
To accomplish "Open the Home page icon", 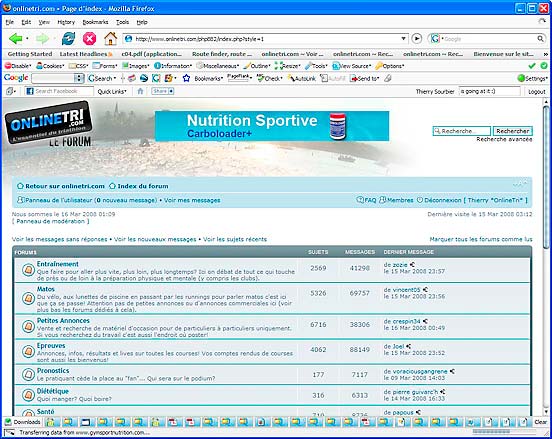I will click(x=111, y=38).
